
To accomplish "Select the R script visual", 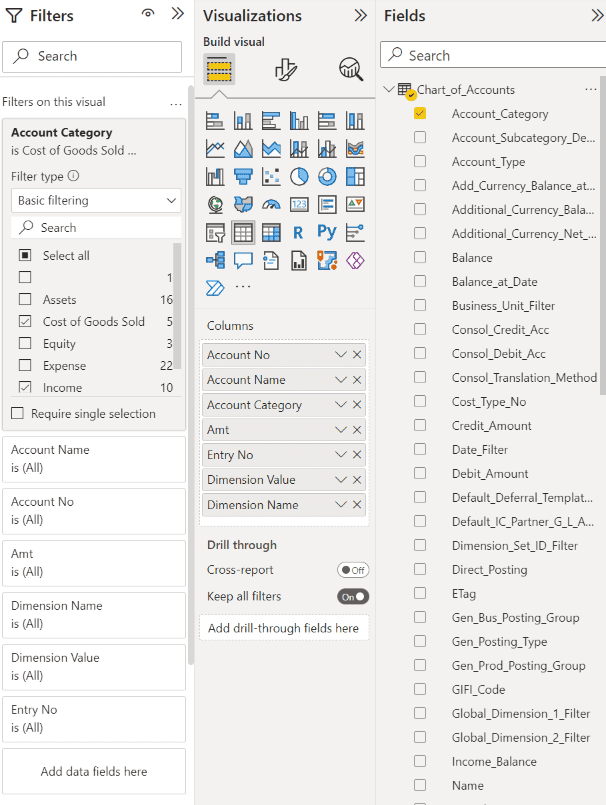I will tap(299, 233).
